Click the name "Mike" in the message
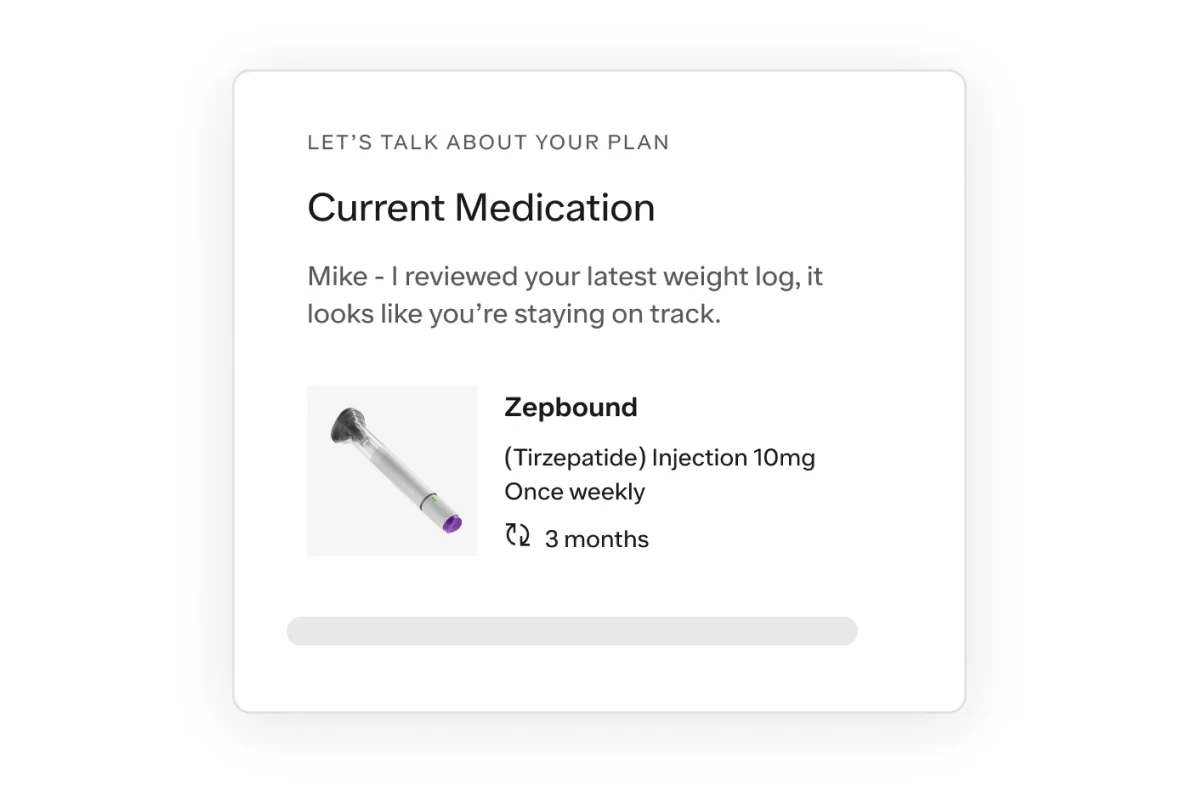 (337, 276)
